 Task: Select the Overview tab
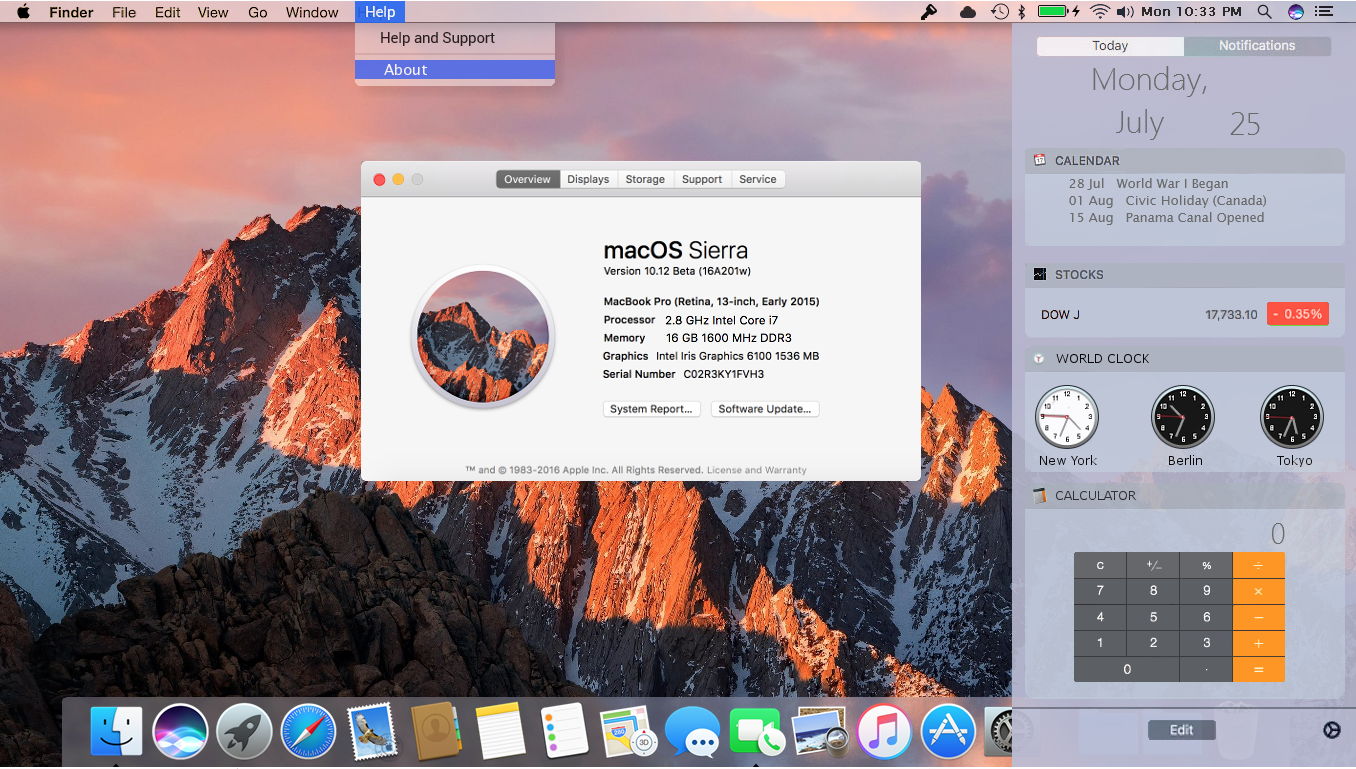pos(527,179)
